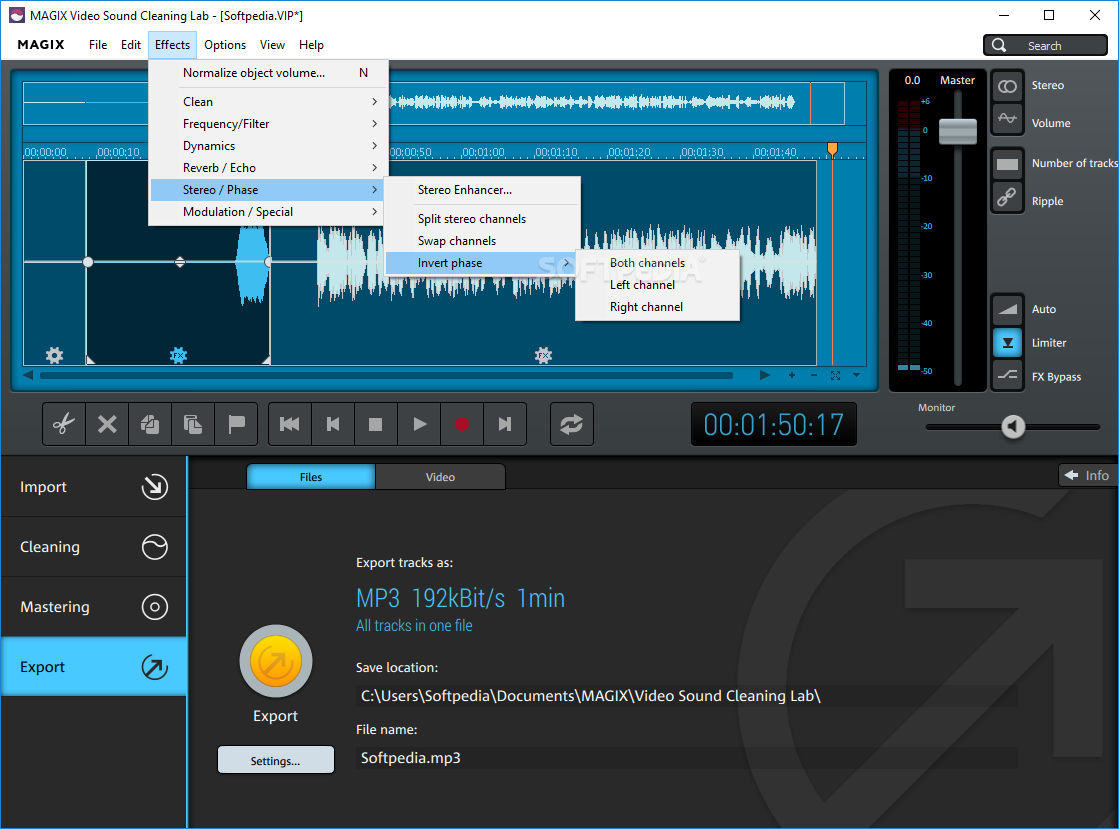Open Stereo Enhancer from submenu
1119x829 pixels.
(482, 190)
